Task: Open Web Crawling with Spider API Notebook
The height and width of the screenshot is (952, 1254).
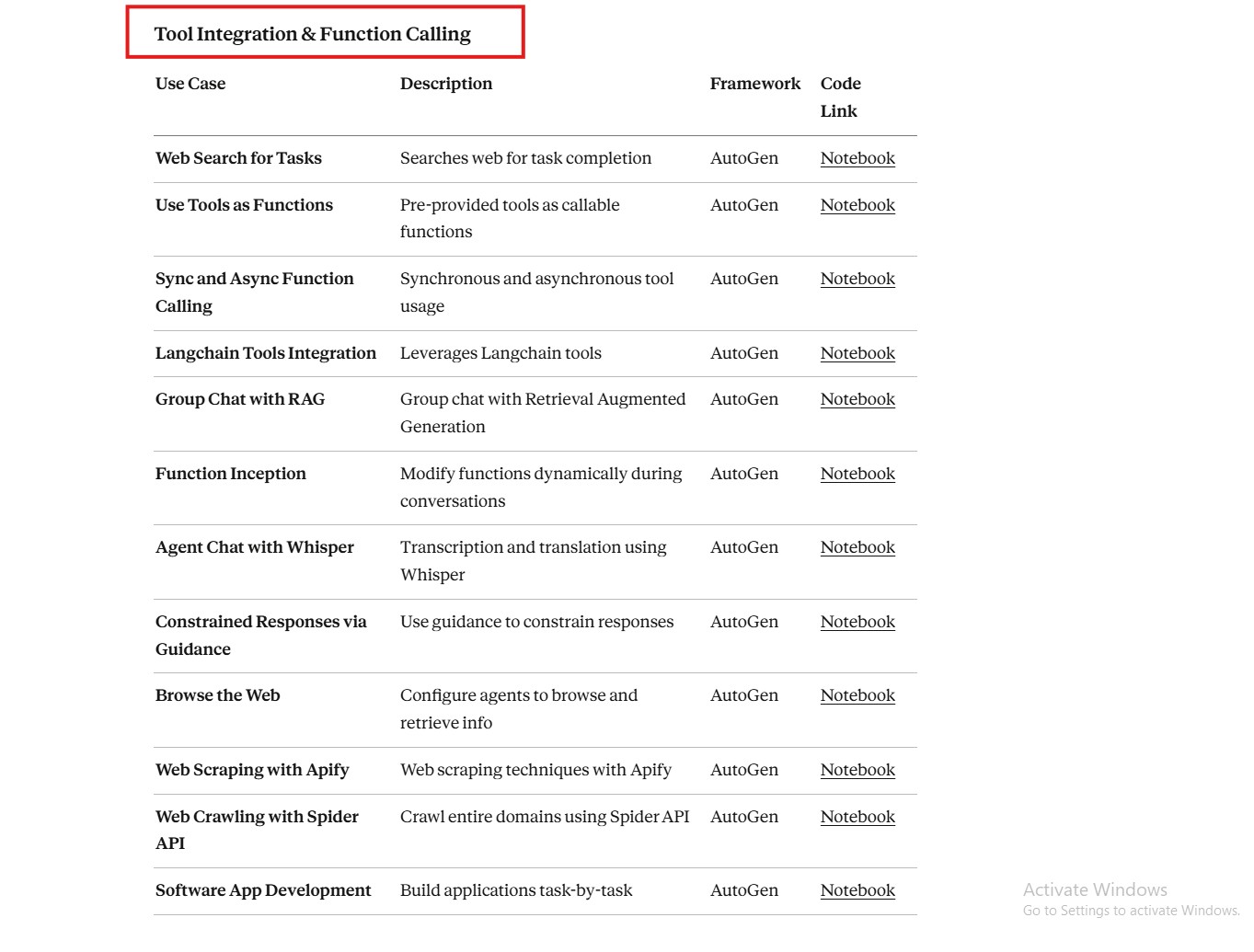Action: [857, 817]
